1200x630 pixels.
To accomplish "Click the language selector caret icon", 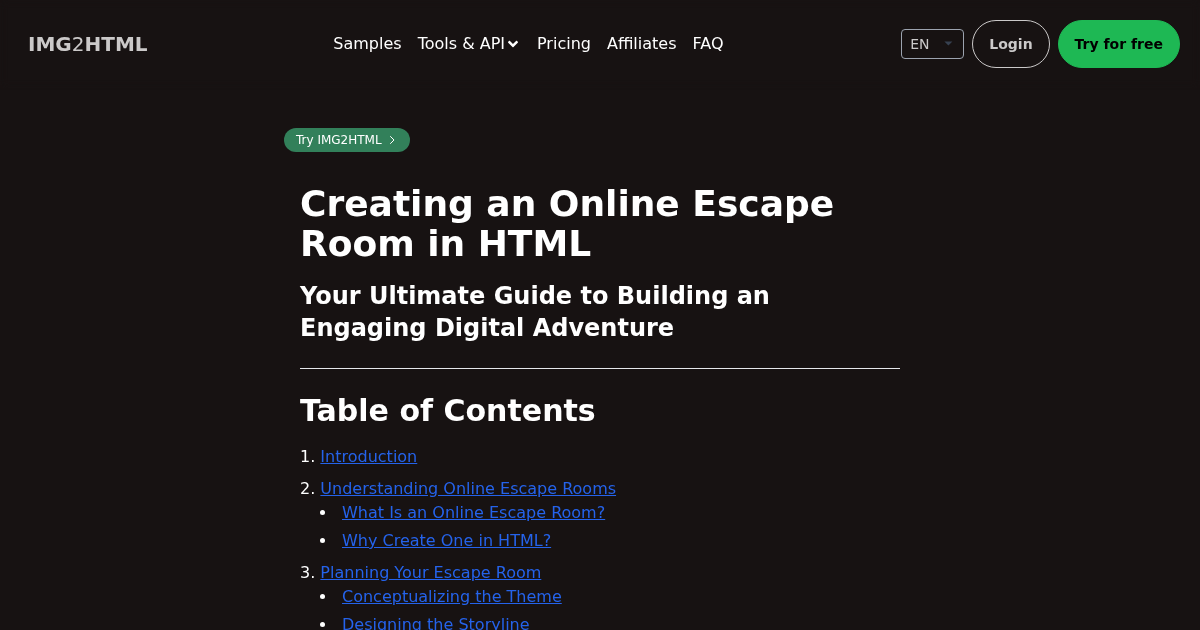I will point(948,44).
